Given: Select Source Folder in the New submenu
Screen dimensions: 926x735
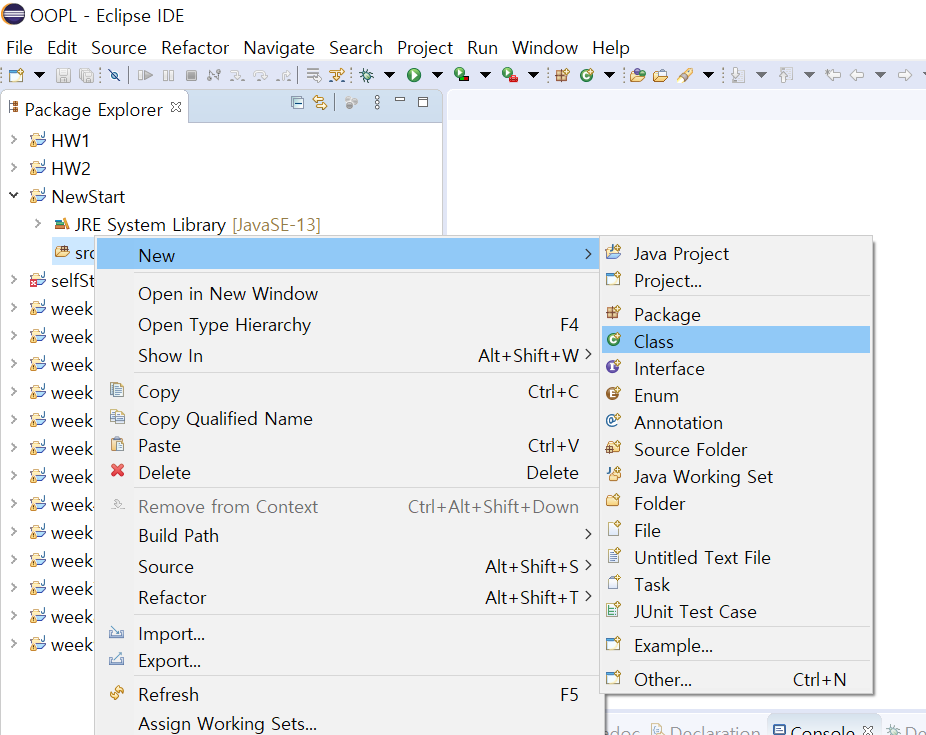Looking at the screenshot, I should pos(736,449).
